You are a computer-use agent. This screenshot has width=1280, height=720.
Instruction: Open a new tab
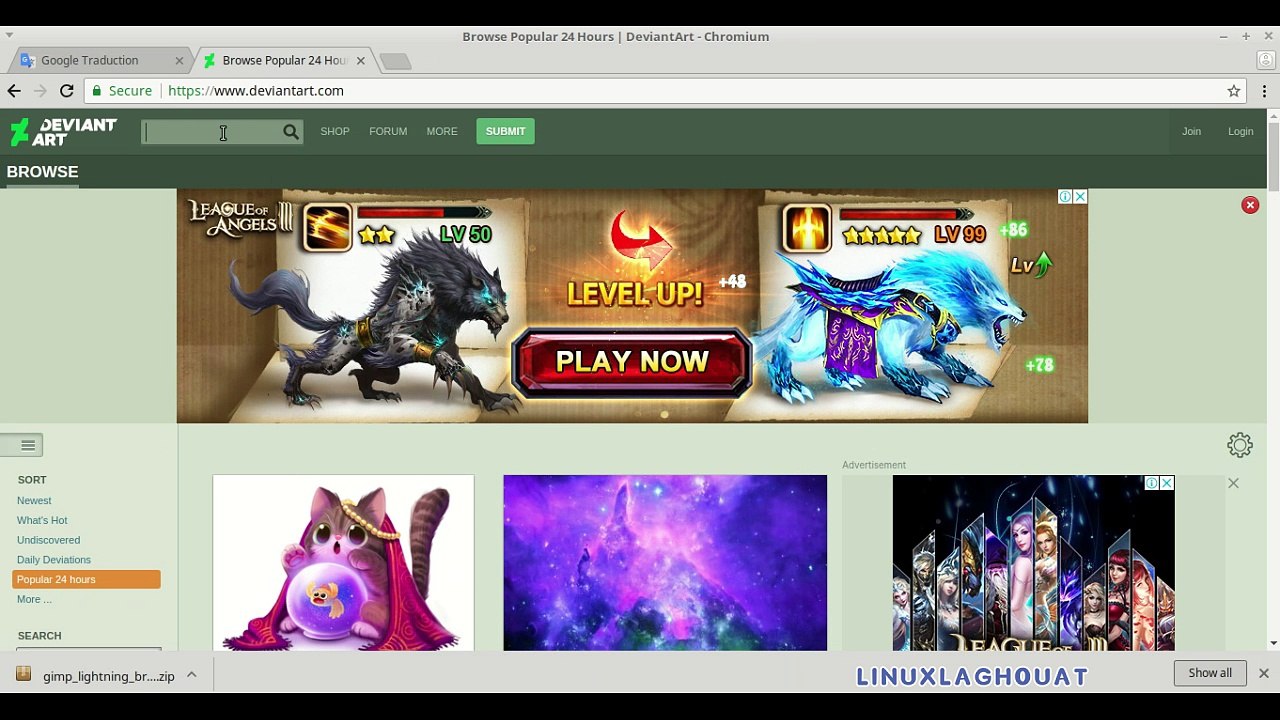point(396,62)
